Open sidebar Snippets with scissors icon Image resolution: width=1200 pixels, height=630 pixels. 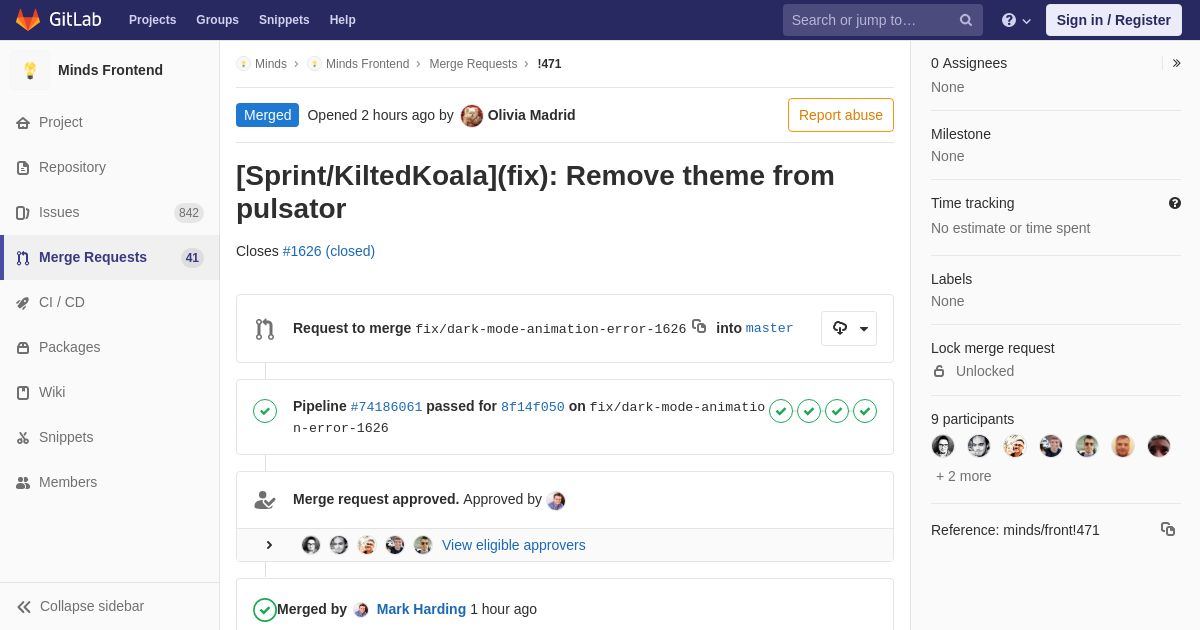pyautogui.click(x=109, y=437)
